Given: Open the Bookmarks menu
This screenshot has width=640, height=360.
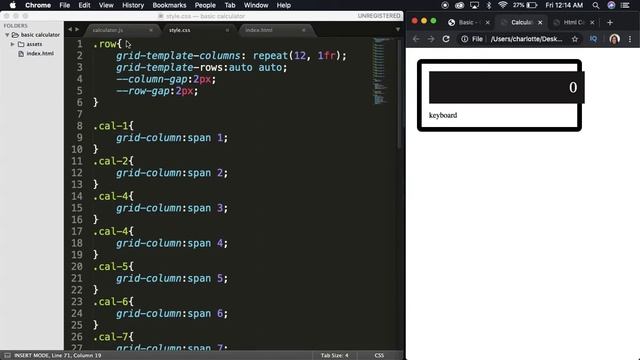Looking at the screenshot, I should tap(169, 5).
